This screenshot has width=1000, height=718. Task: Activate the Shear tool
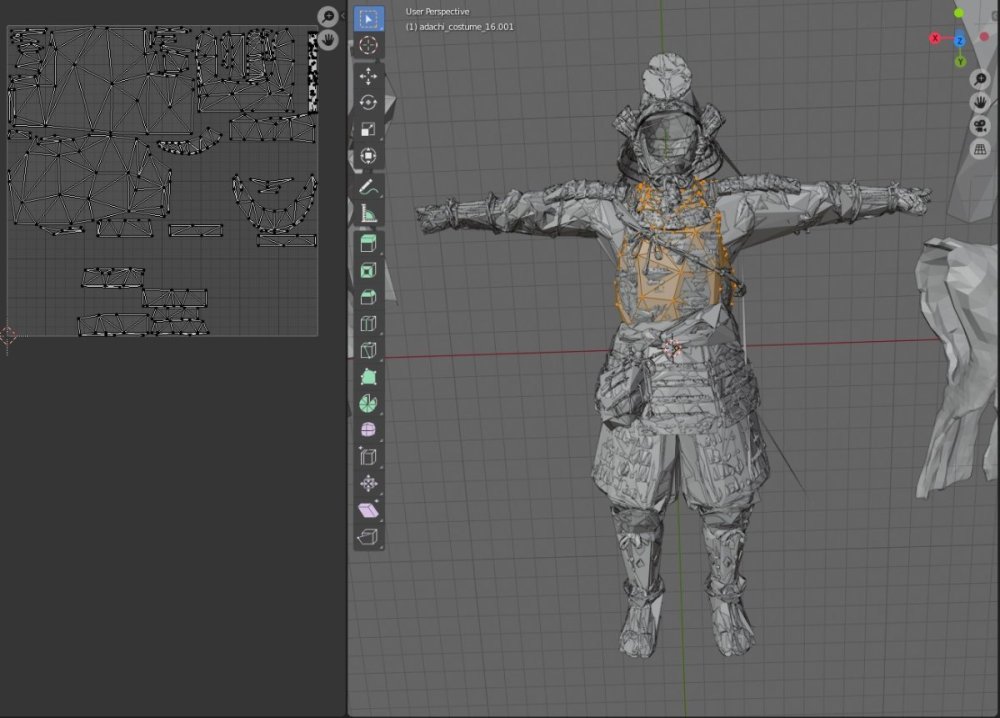(x=368, y=511)
